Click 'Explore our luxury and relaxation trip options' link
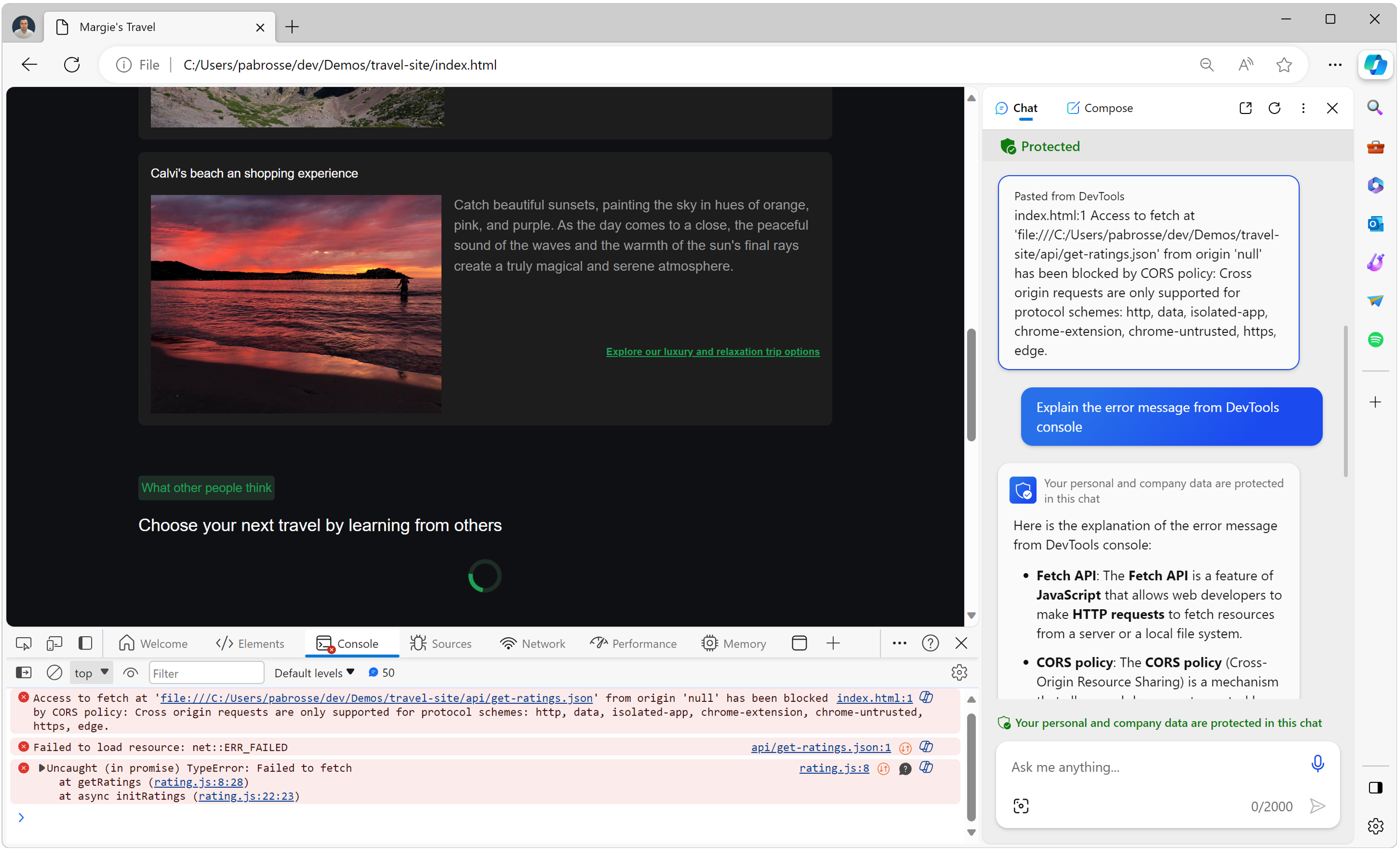This screenshot has height=850, width=1400. point(714,351)
